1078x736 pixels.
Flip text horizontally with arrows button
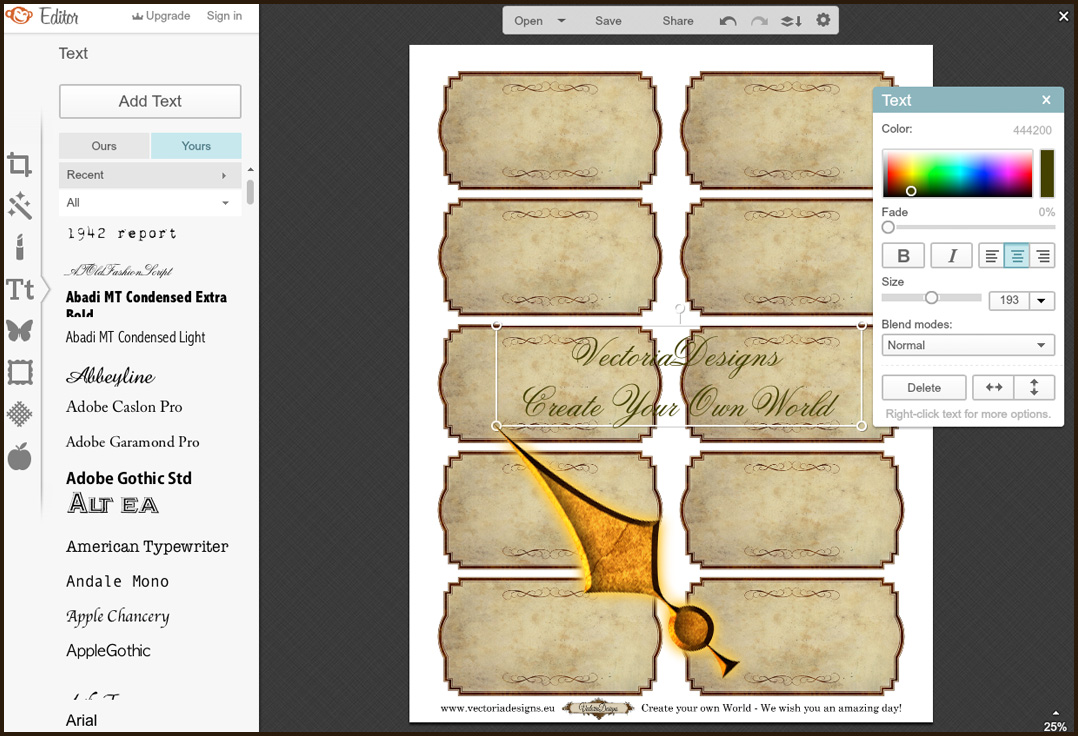point(994,388)
